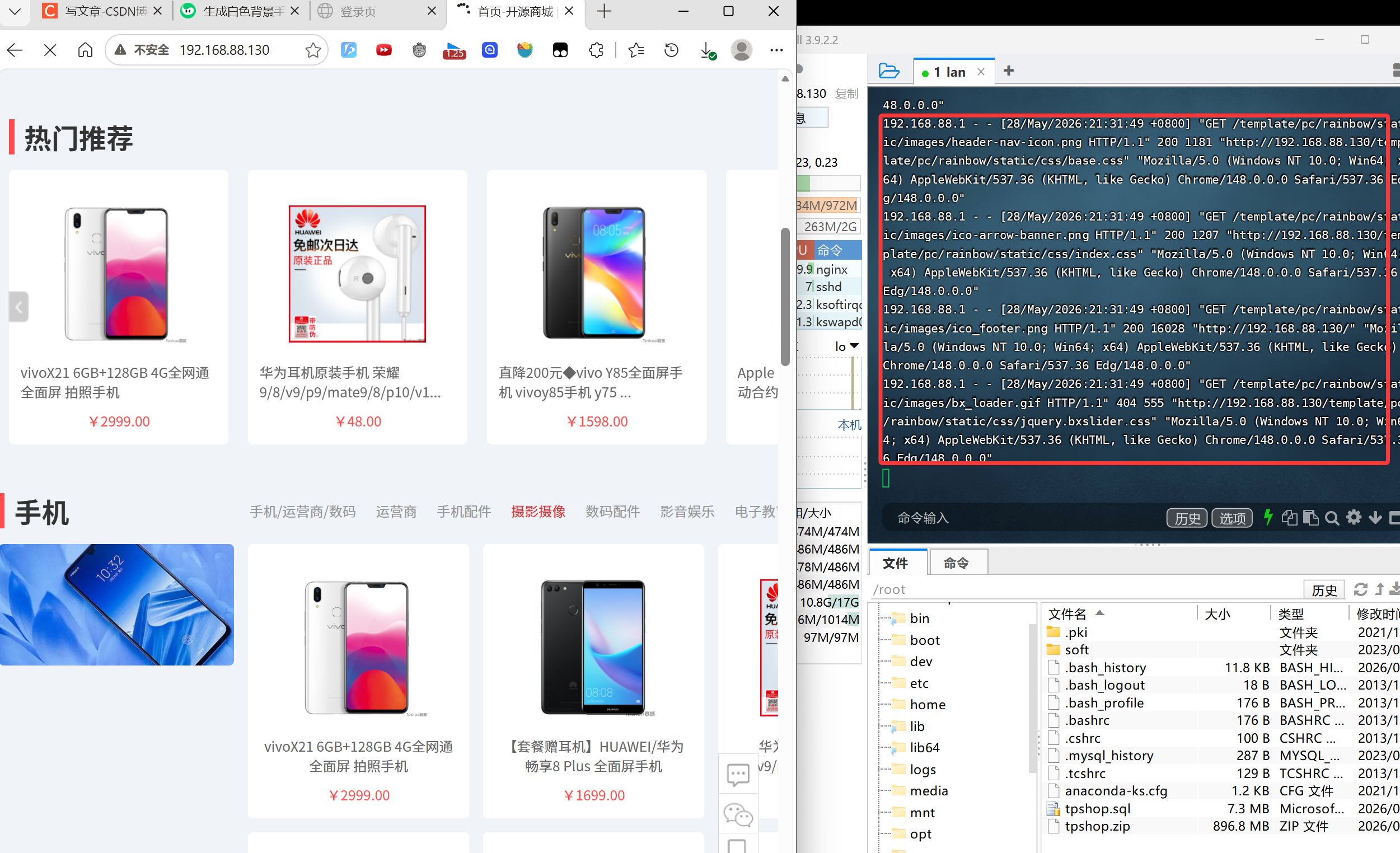The height and width of the screenshot is (853, 1400).
Task: Go back in the Edge browser
Action: [x=15, y=50]
